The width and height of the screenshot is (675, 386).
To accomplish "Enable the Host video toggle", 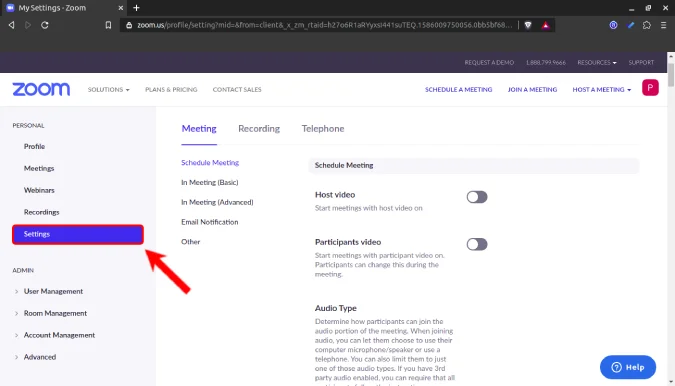I will (x=477, y=197).
